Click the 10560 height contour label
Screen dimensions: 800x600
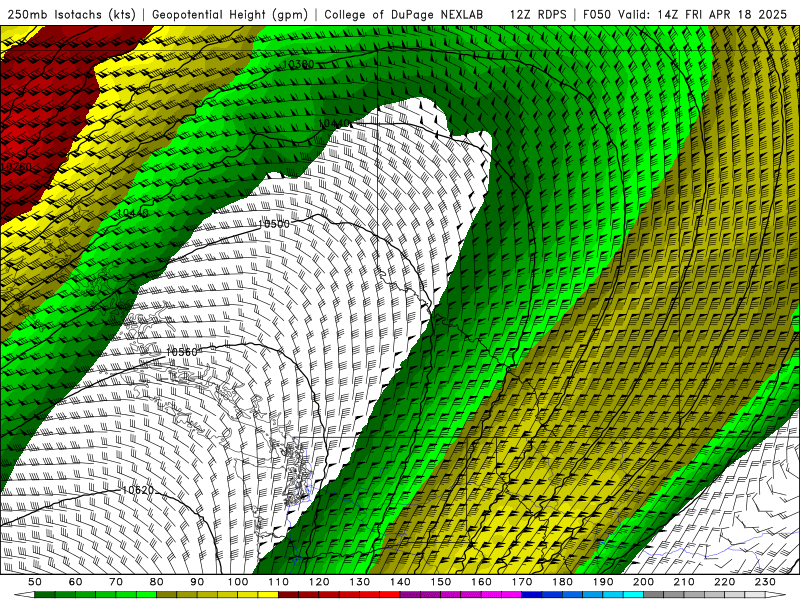pyautogui.click(x=181, y=352)
